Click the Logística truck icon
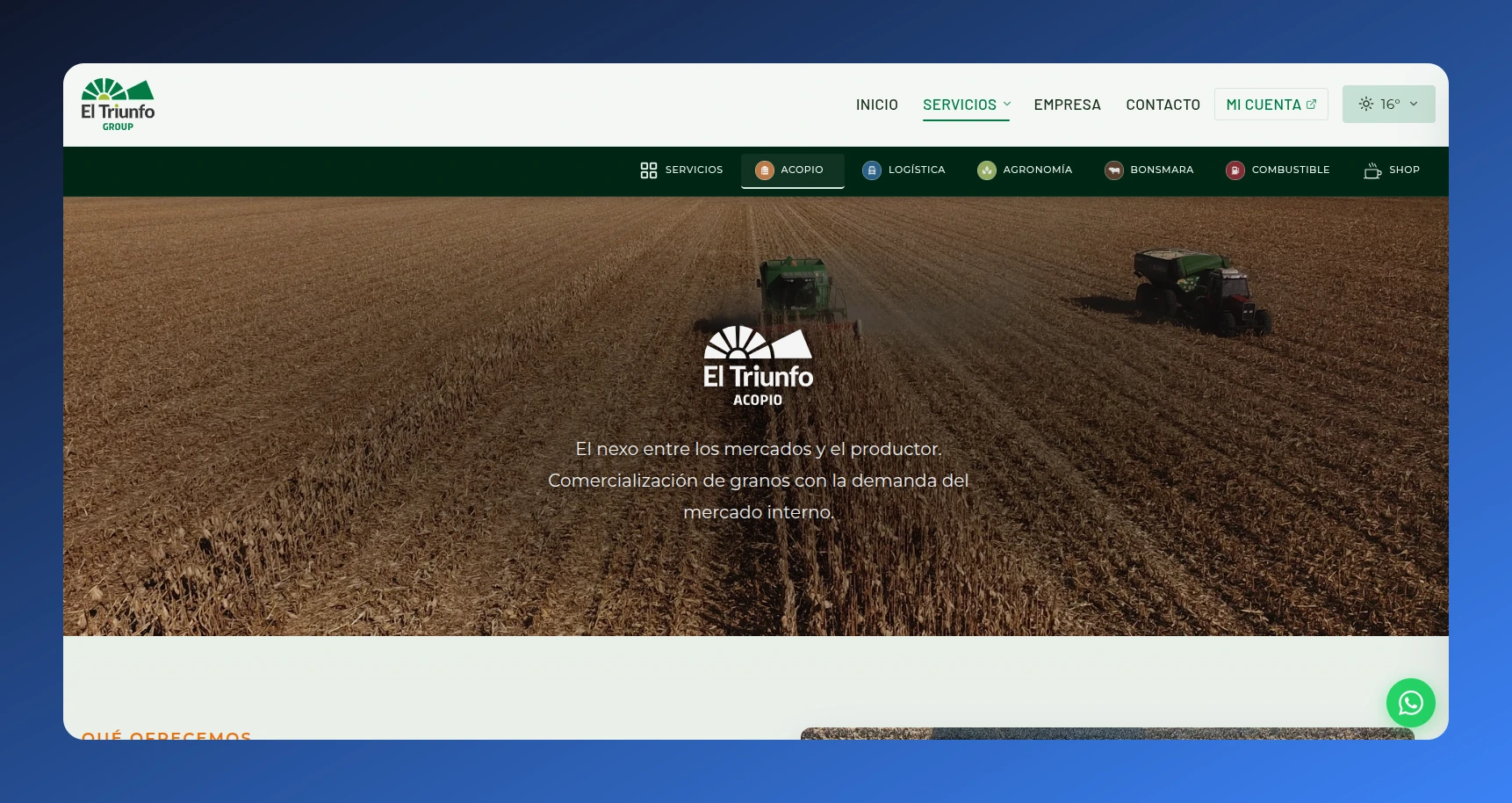The image size is (1512, 803). [872, 170]
